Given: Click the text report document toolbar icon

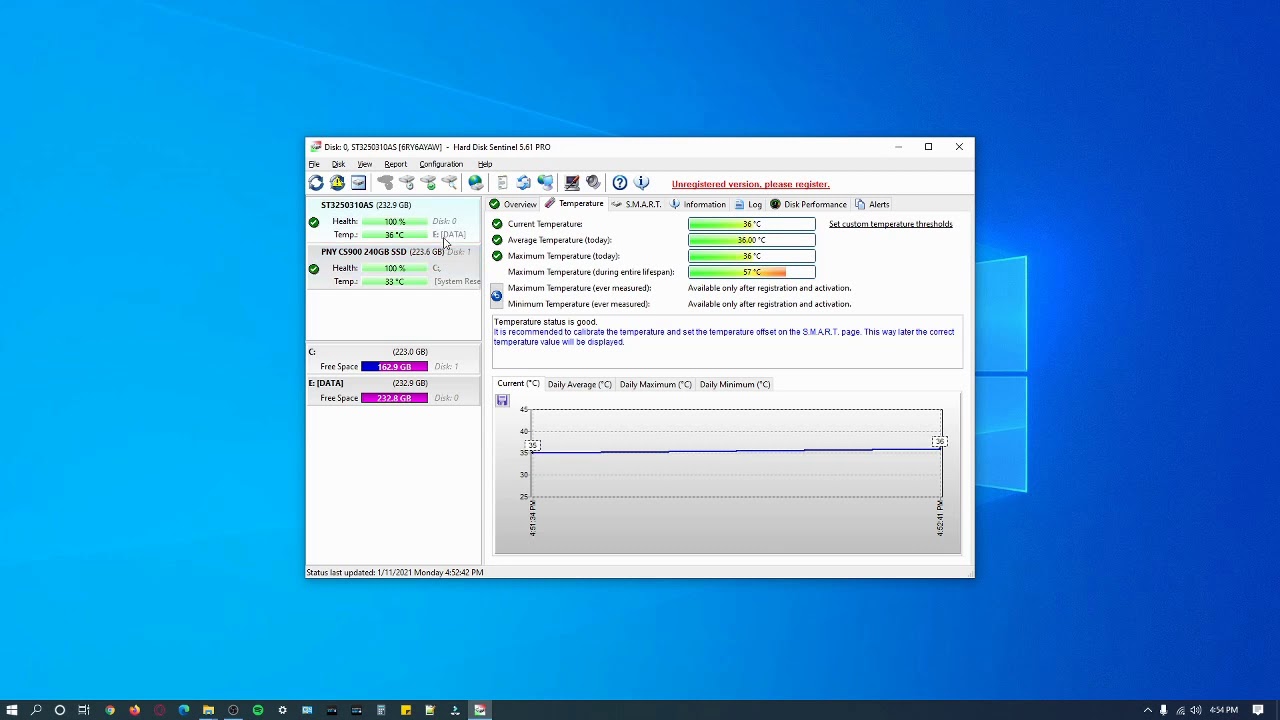Looking at the screenshot, I should (x=502, y=183).
